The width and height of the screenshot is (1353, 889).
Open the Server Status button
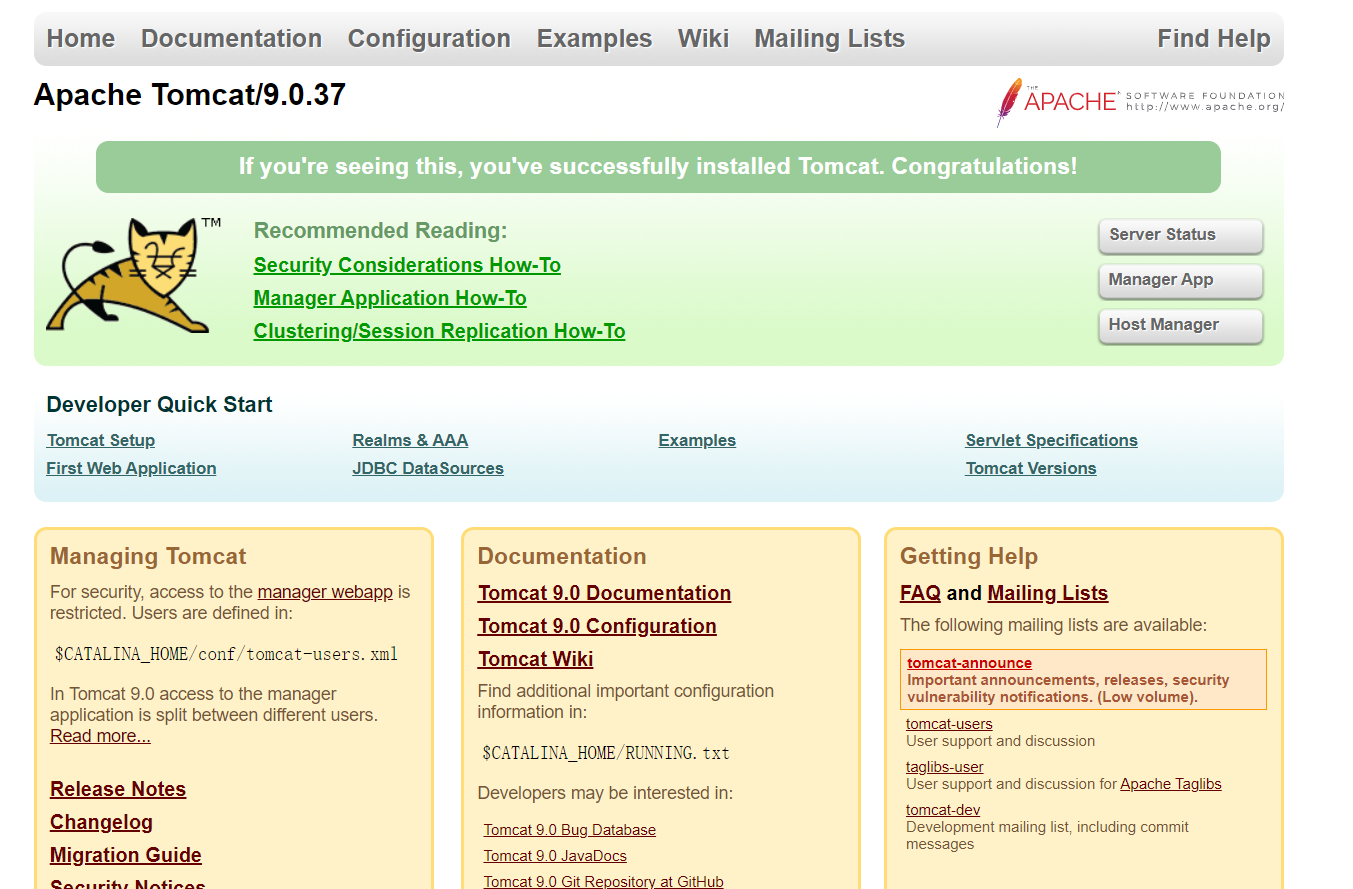tap(1180, 236)
